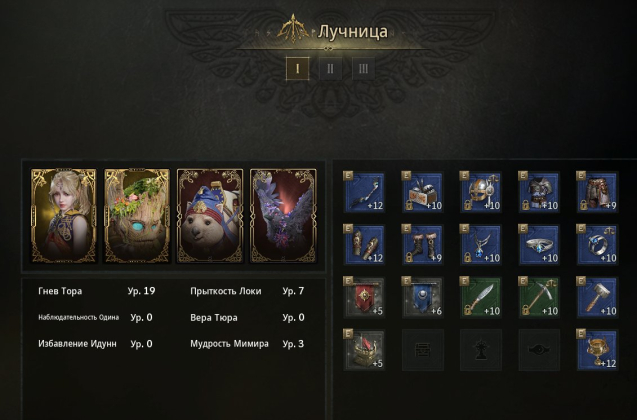Viewport: 637px width, 420px height.
Task: Select the gauntlets slot +12
Action: (x=364, y=244)
